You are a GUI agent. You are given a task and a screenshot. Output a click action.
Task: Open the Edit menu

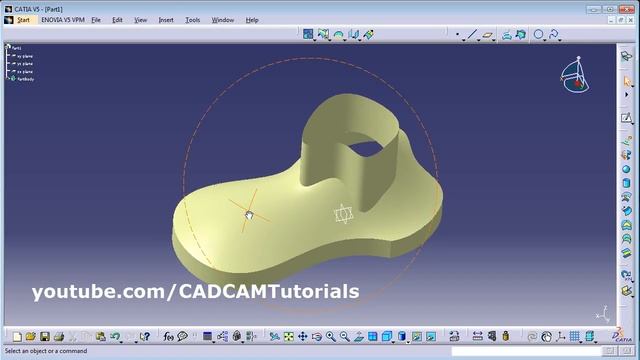coord(117,20)
